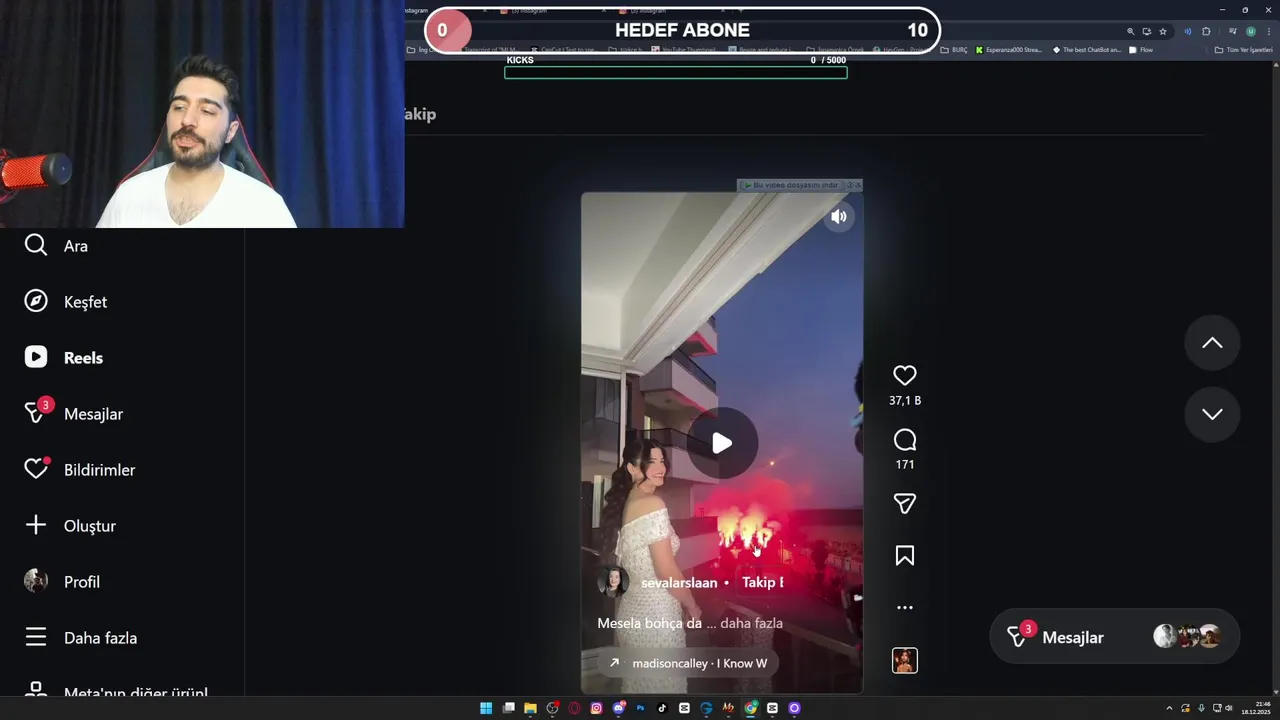Open Mesajlar in the left sidebar

74,413
